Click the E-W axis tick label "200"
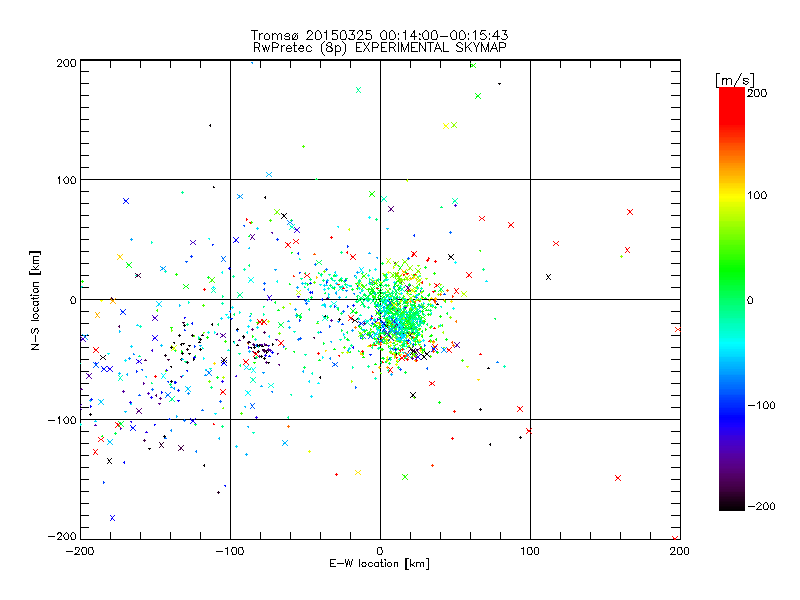Viewport: 800px width, 600px height. (x=680, y=551)
